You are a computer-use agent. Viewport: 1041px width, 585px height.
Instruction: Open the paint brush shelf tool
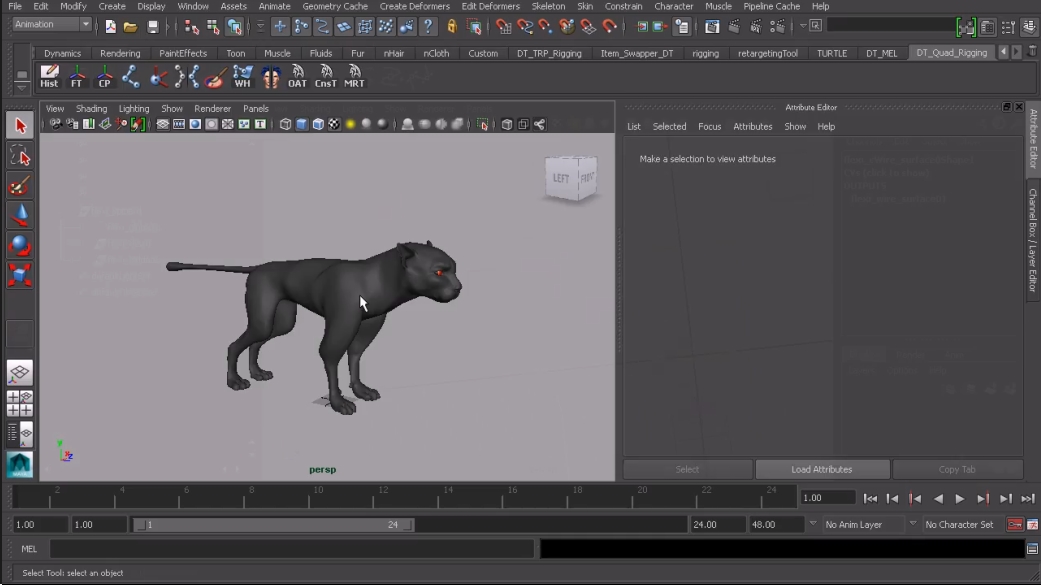coord(214,77)
